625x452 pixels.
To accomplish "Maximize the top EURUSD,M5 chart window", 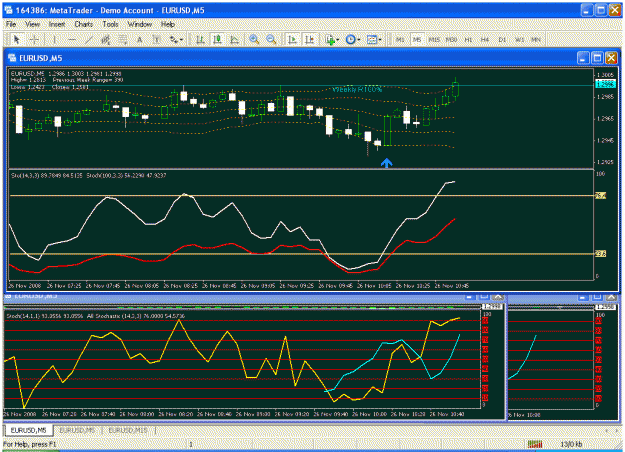I will [597, 58].
